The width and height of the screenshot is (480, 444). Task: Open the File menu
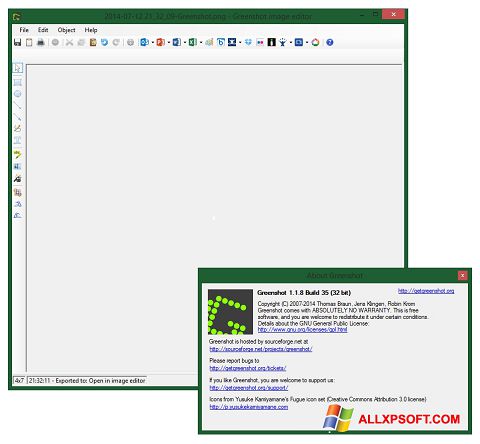click(x=24, y=30)
